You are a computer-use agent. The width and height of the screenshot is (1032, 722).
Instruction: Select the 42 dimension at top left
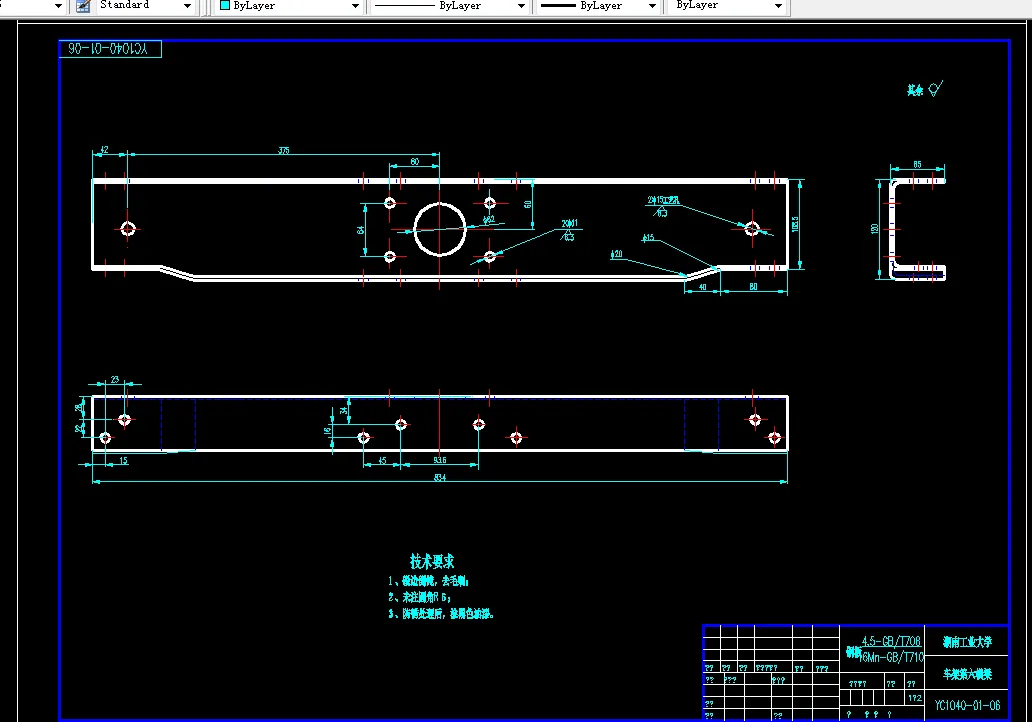click(x=104, y=150)
